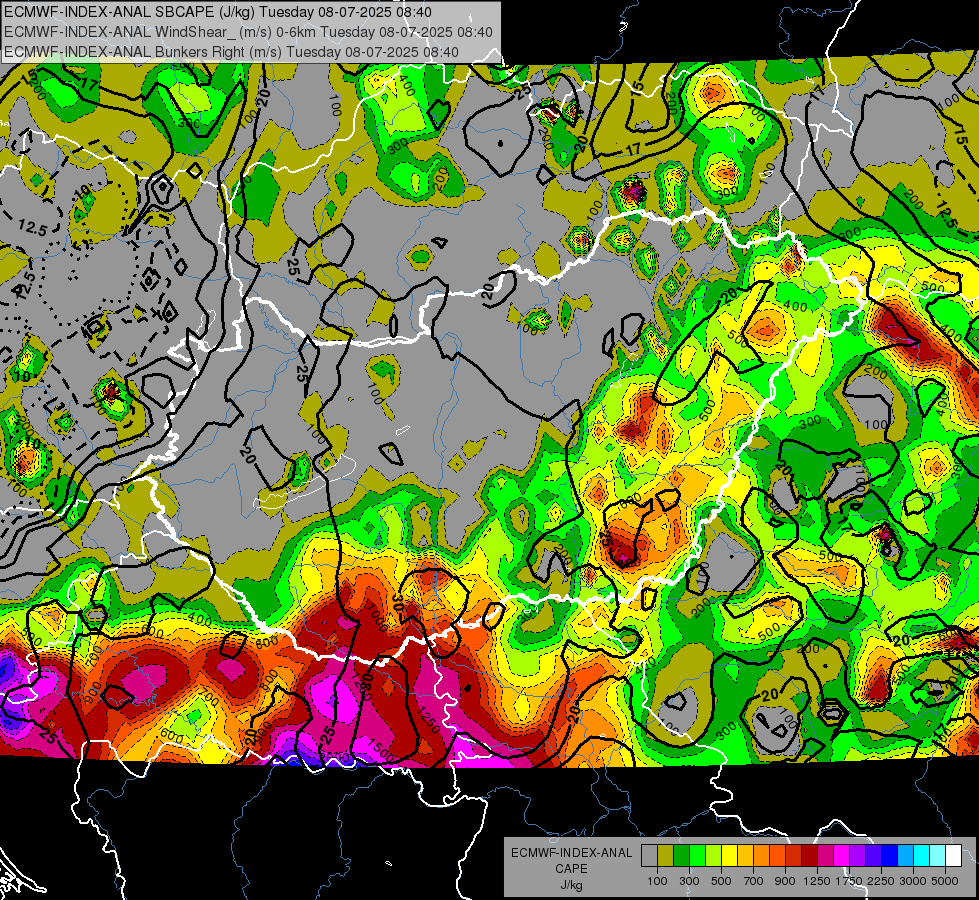Screen dimensions: 979x900
Task: Click the pure blue CAPE legend swatch
Action: (890, 856)
